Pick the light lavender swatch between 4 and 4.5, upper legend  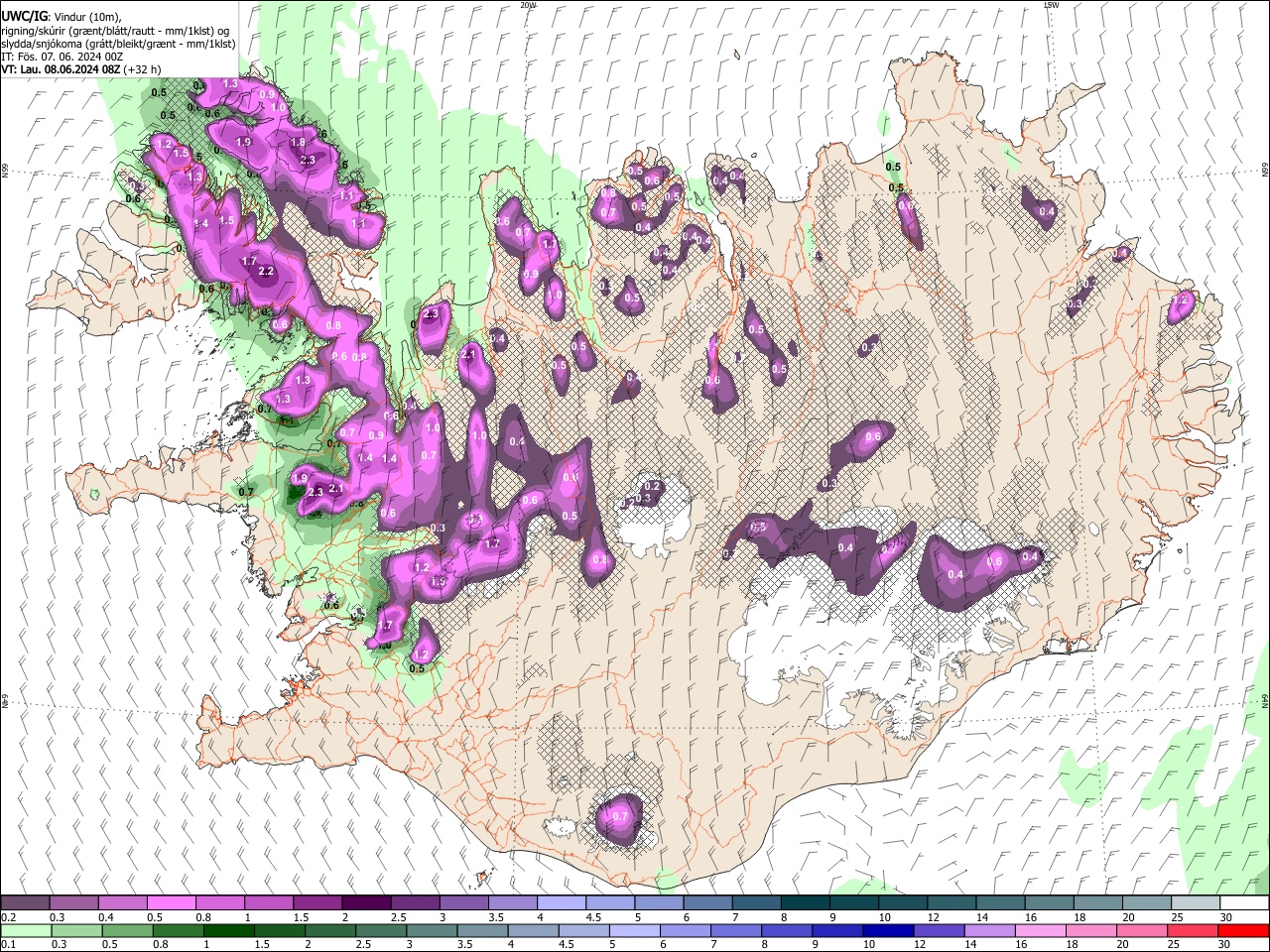[560, 902]
